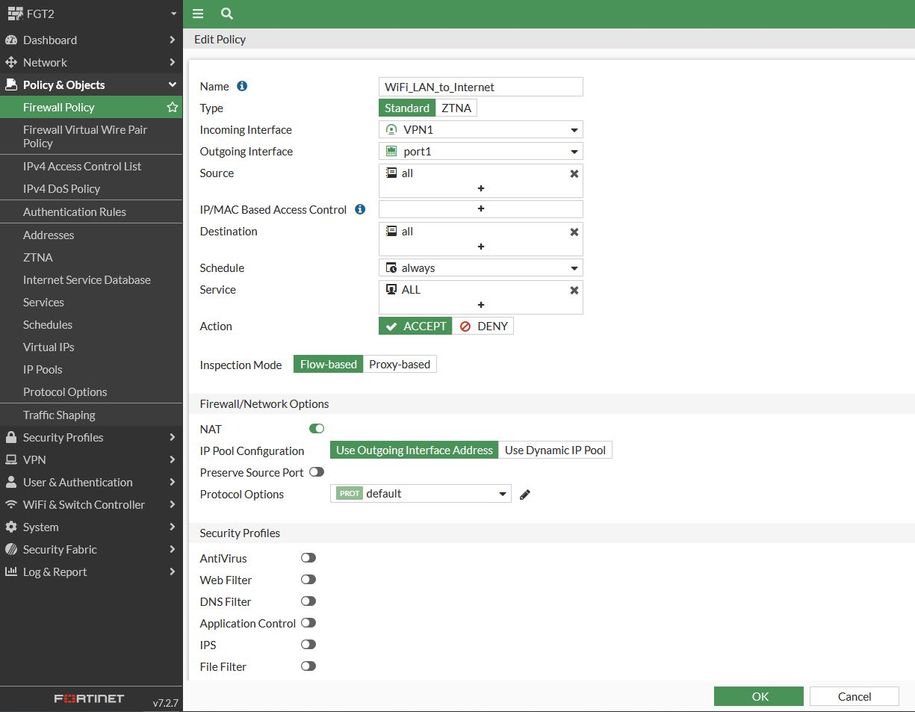This screenshot has width=915, height=712.
Task: Select Flow-based inspection mode
Action: pos(328,364)
